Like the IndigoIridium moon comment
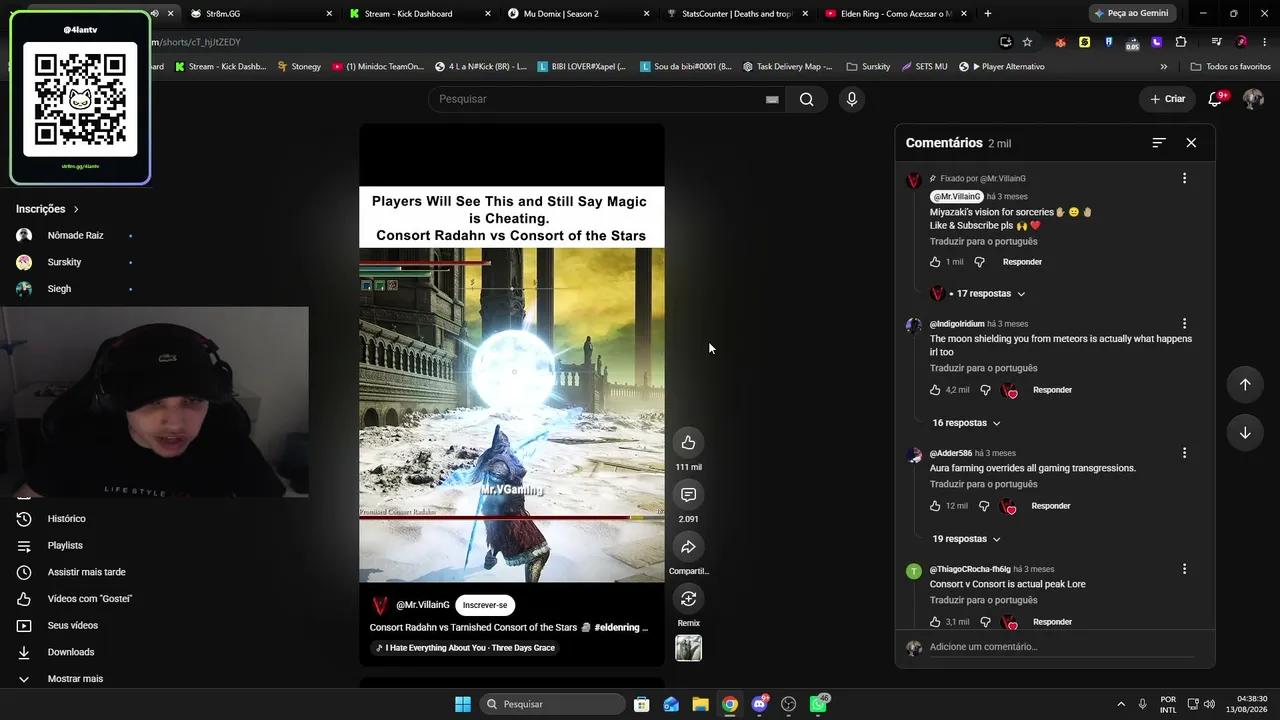 (936, 390)
